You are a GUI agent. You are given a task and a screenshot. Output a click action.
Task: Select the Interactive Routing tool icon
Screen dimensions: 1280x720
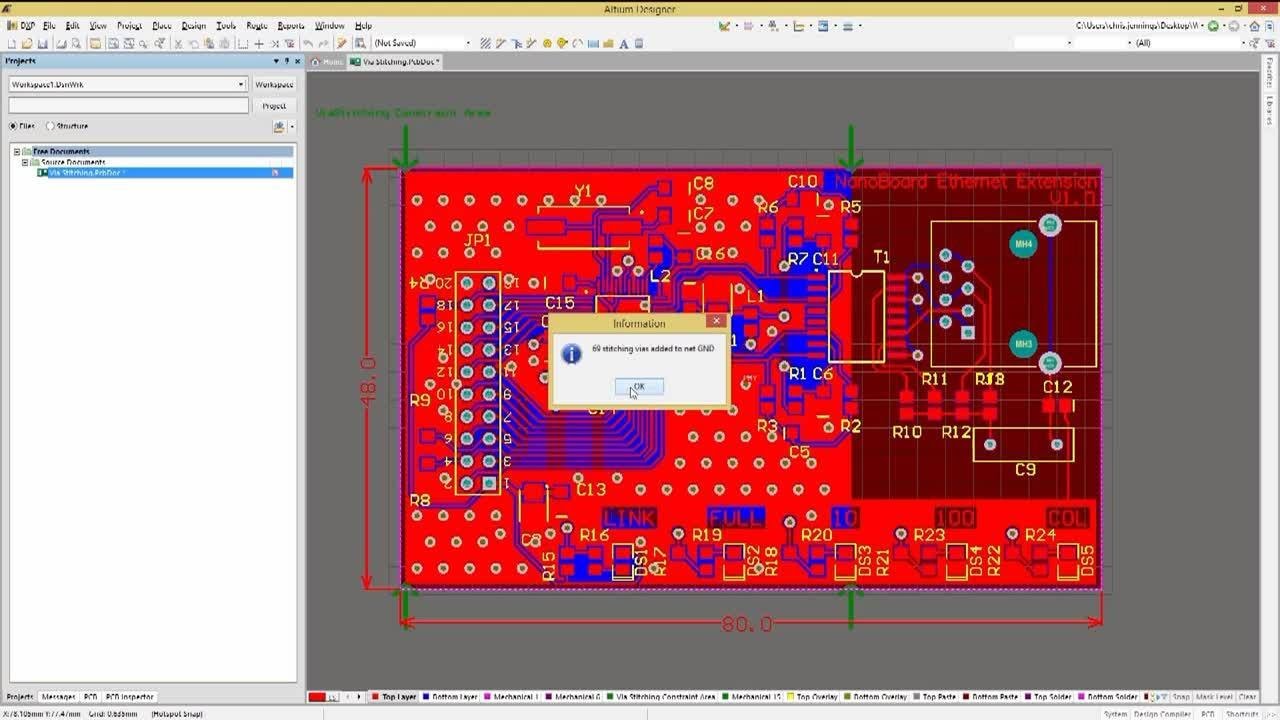501,43
